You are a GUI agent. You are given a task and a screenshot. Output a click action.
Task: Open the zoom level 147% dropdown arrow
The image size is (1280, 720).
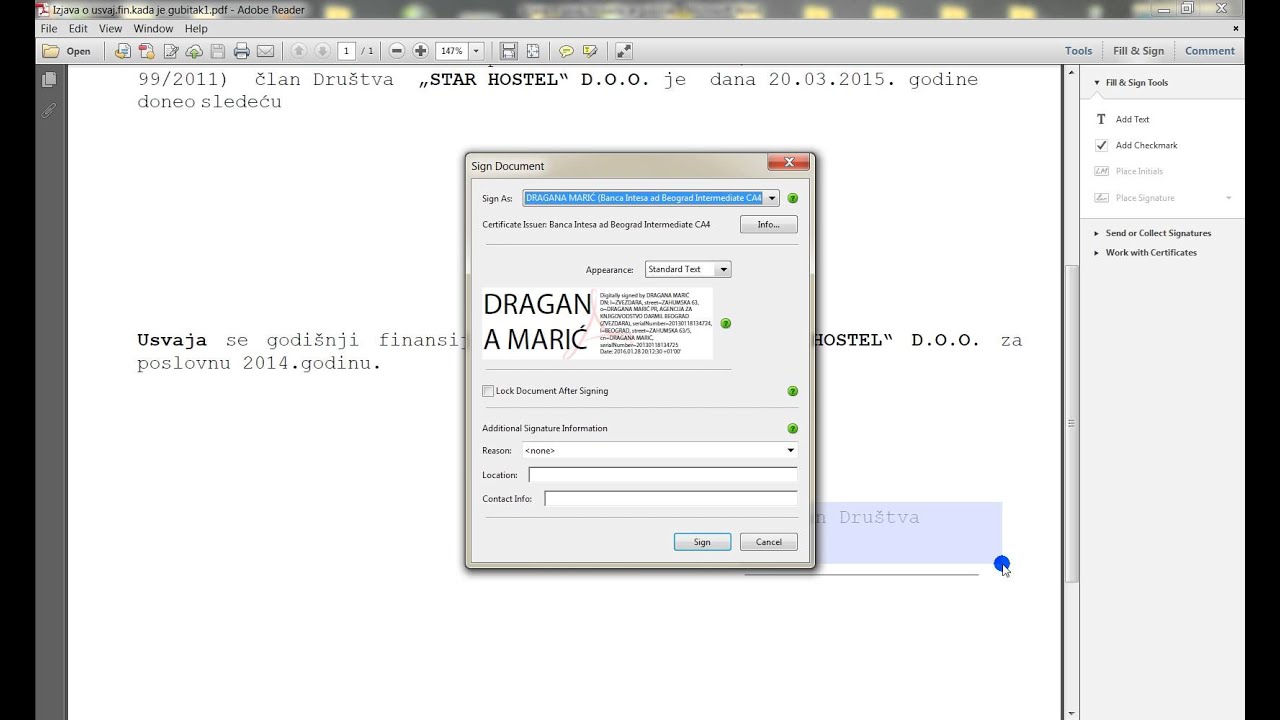[x=476, y=51]
